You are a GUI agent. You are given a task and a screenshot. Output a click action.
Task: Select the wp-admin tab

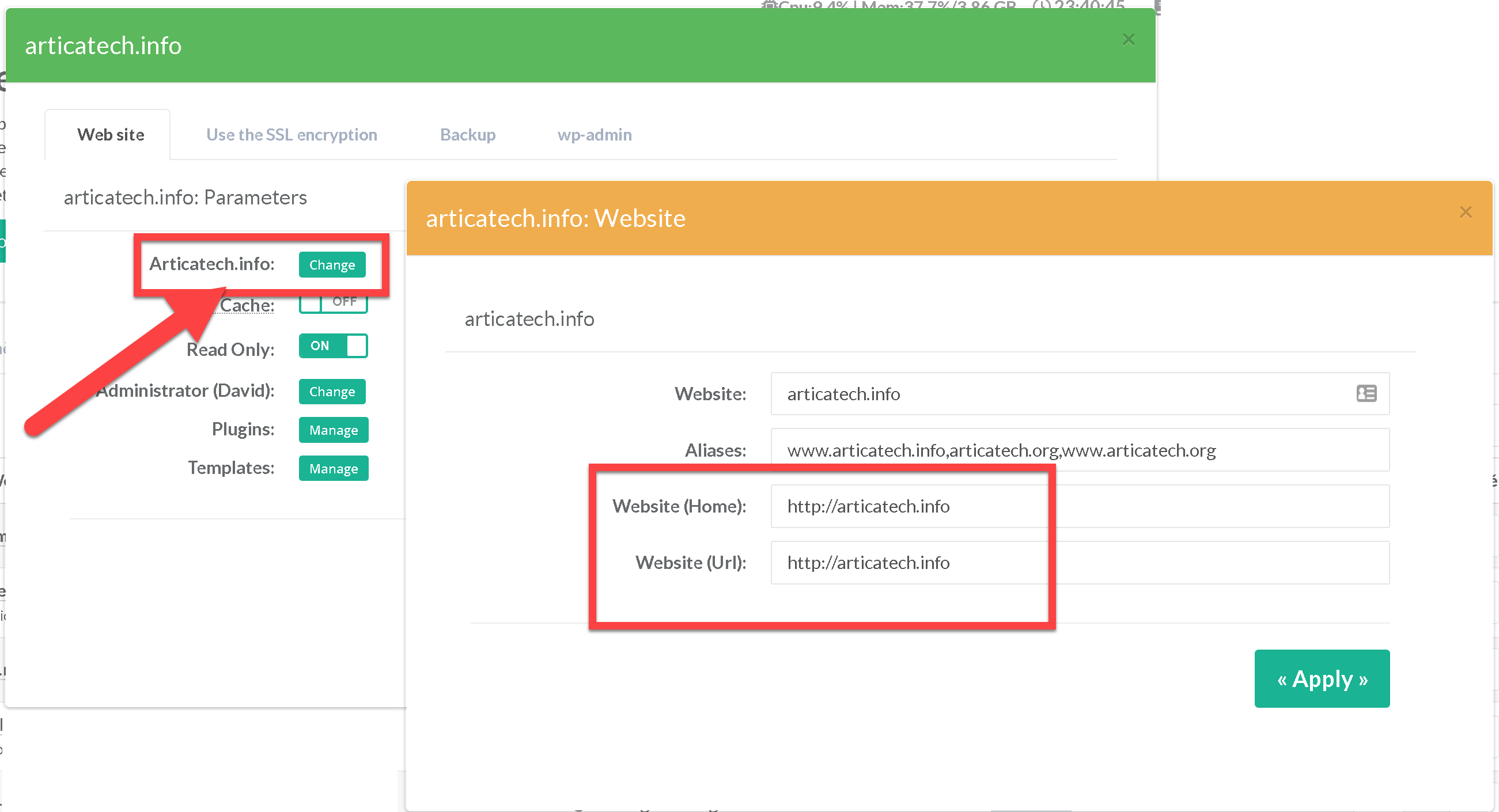(594, 135)
